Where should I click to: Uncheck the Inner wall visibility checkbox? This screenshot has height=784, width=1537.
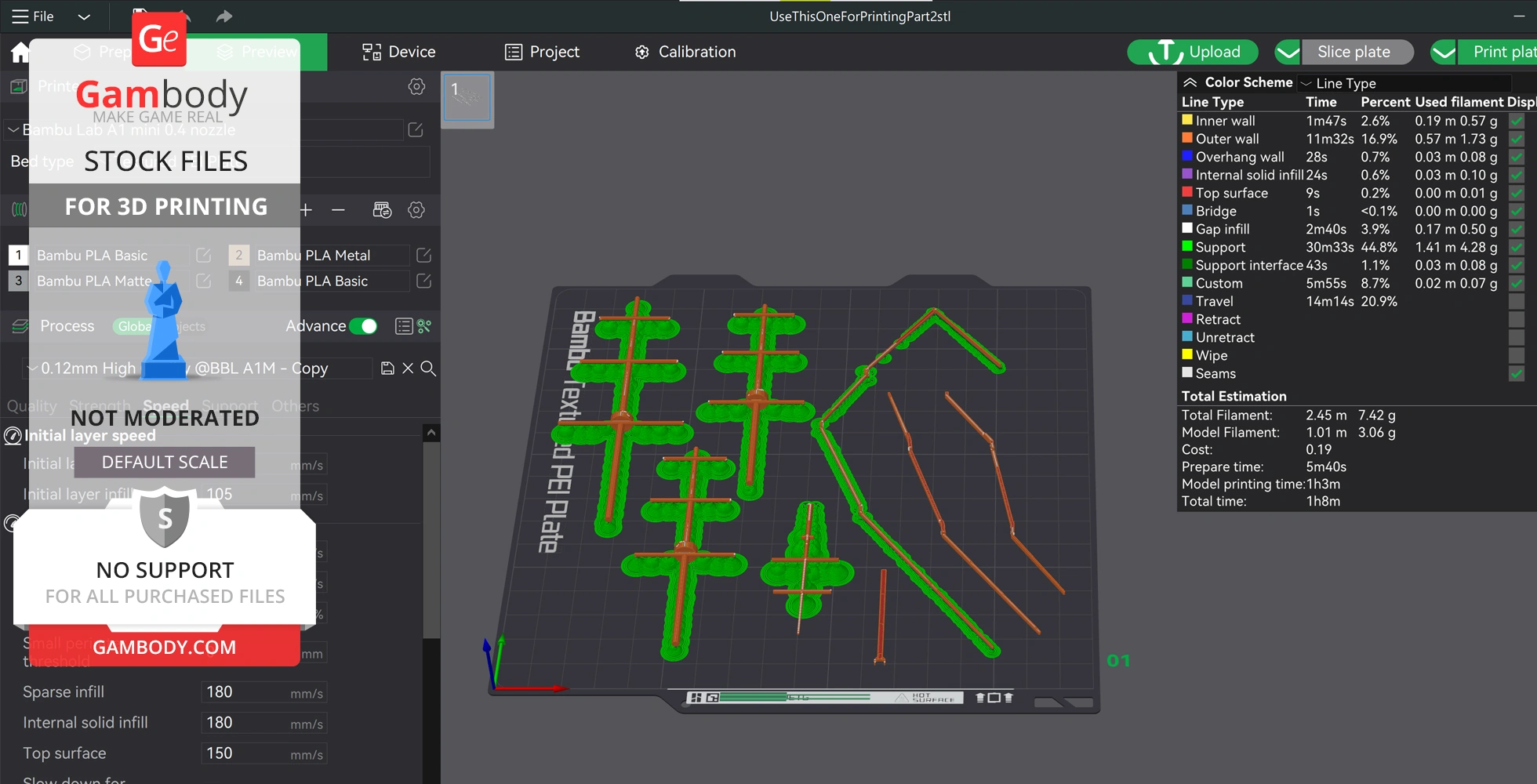[1517, 121]
